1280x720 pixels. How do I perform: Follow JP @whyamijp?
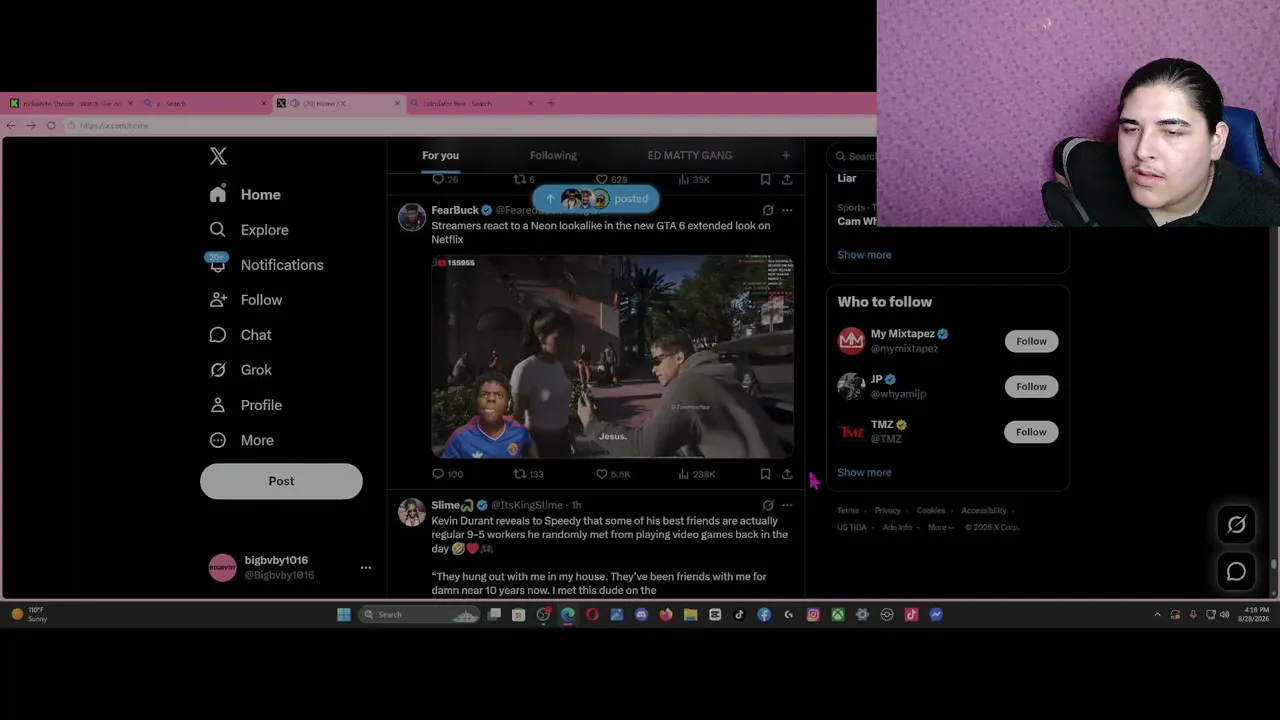point(1031,386)
